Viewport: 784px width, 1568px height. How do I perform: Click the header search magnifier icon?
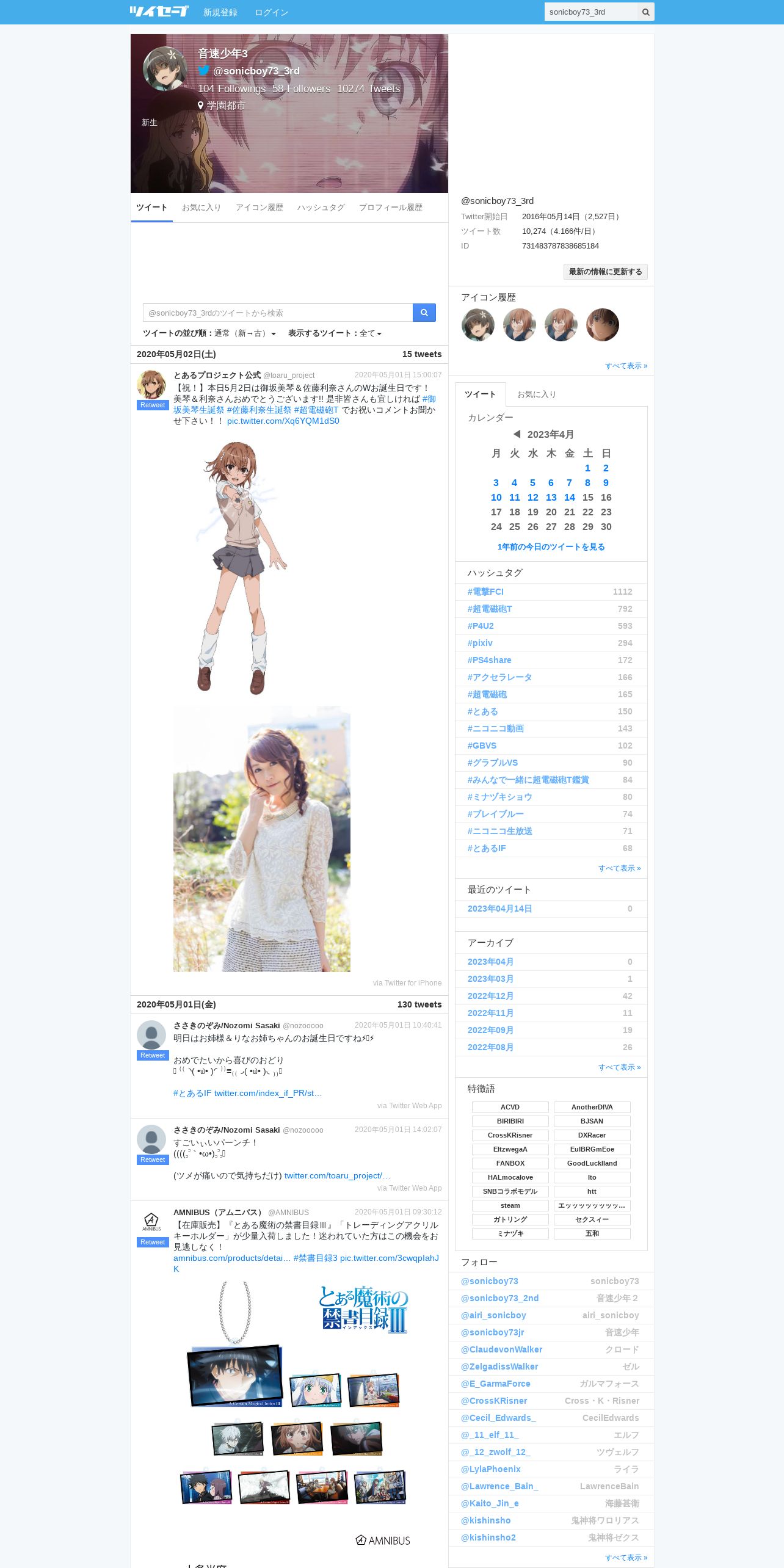(645, 12)
